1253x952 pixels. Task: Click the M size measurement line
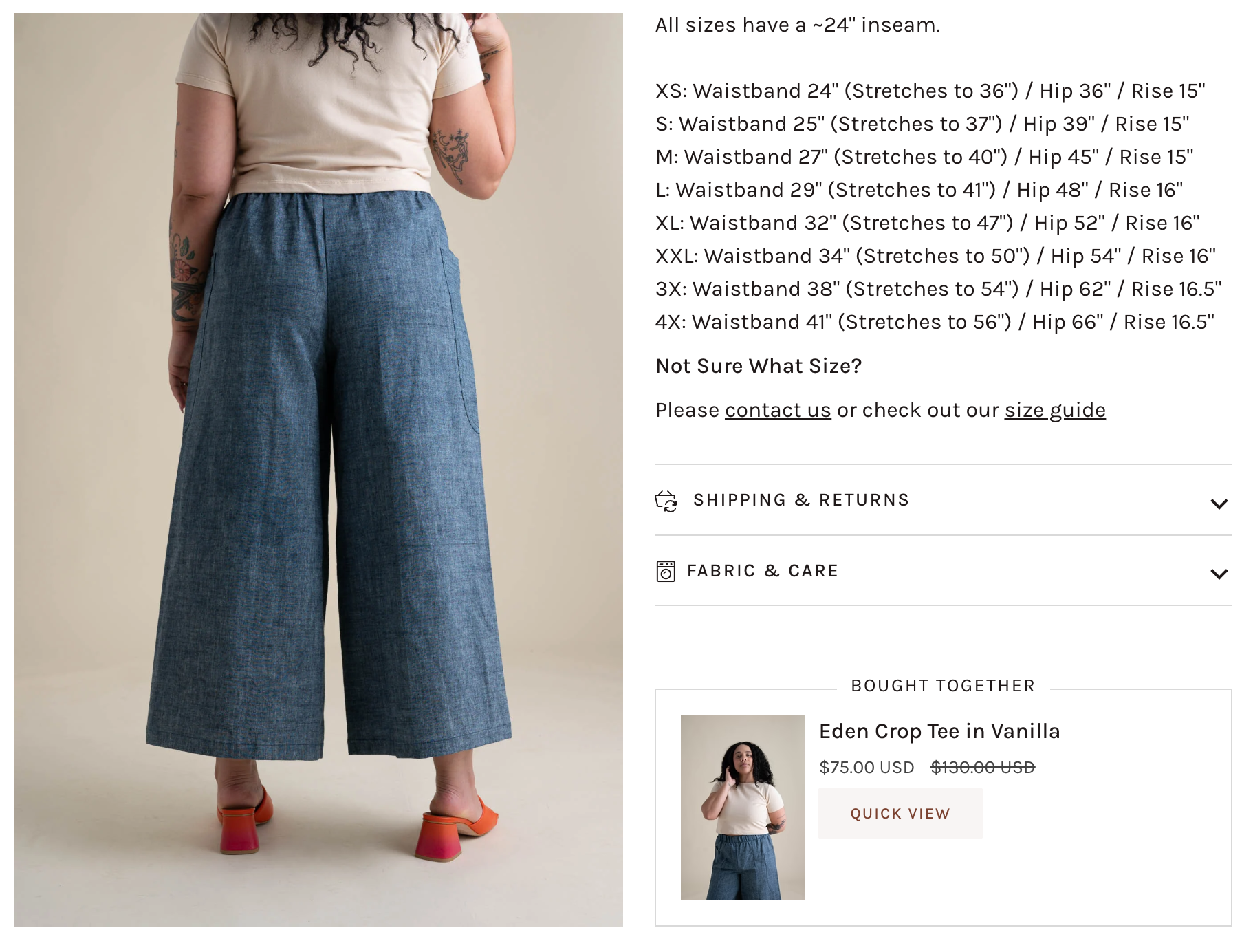[924, 157]
